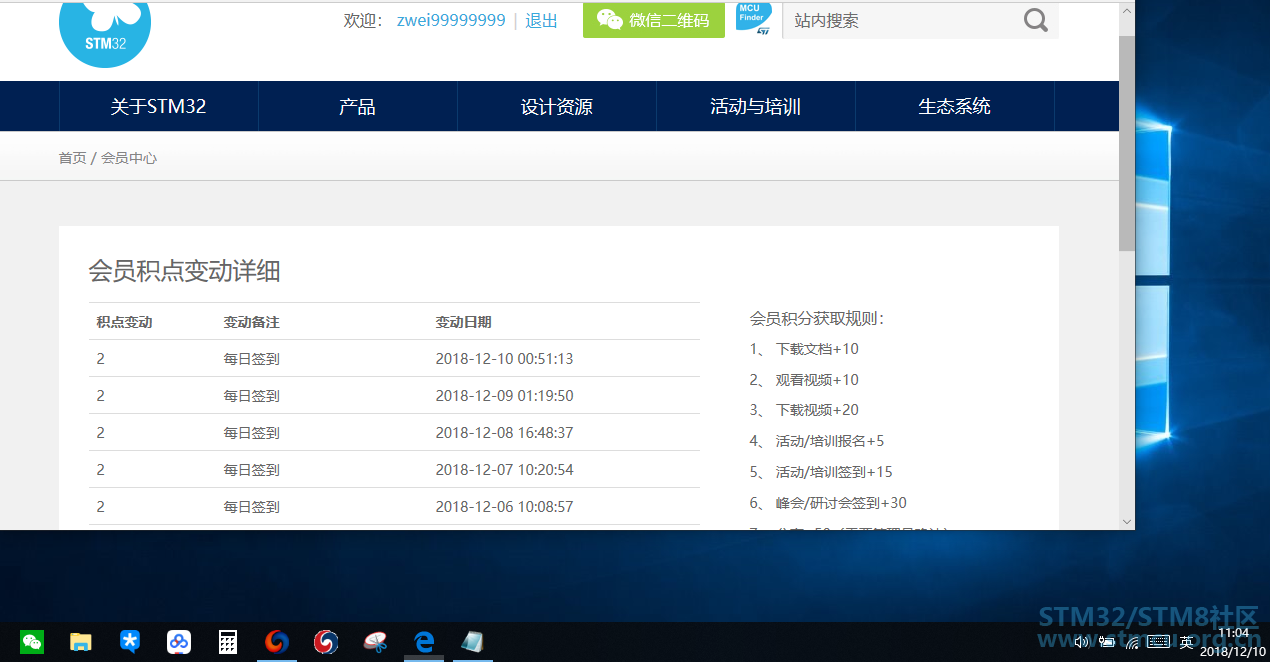The width and height of the screenshot is (1270, 662).
Task: Click rule text 下载文档+10
Action: pyautogui.click(x=817, y=349)
